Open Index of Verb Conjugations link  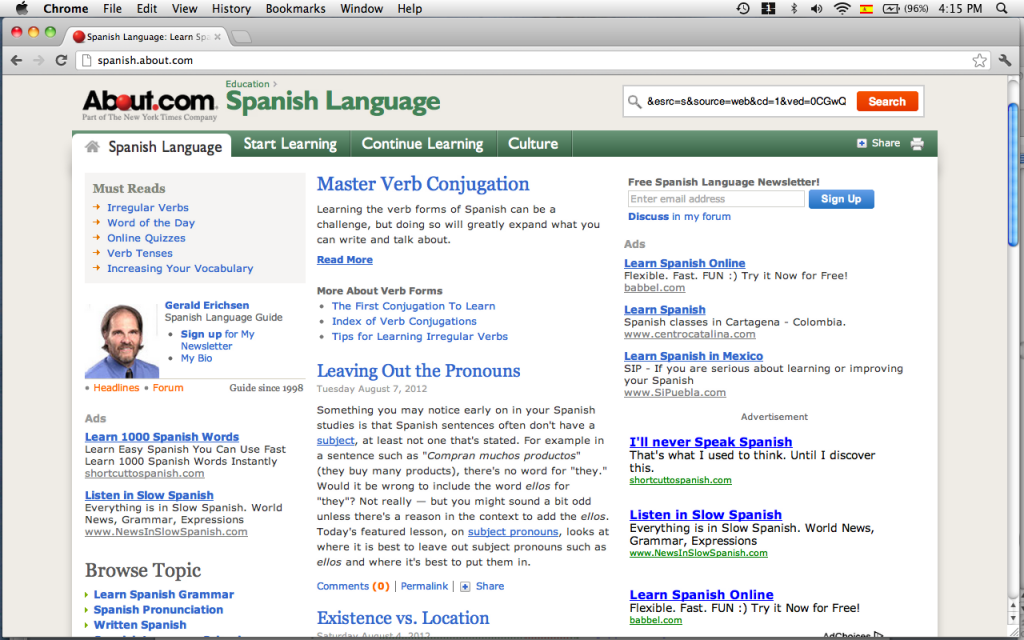click(x=404, y=321)
